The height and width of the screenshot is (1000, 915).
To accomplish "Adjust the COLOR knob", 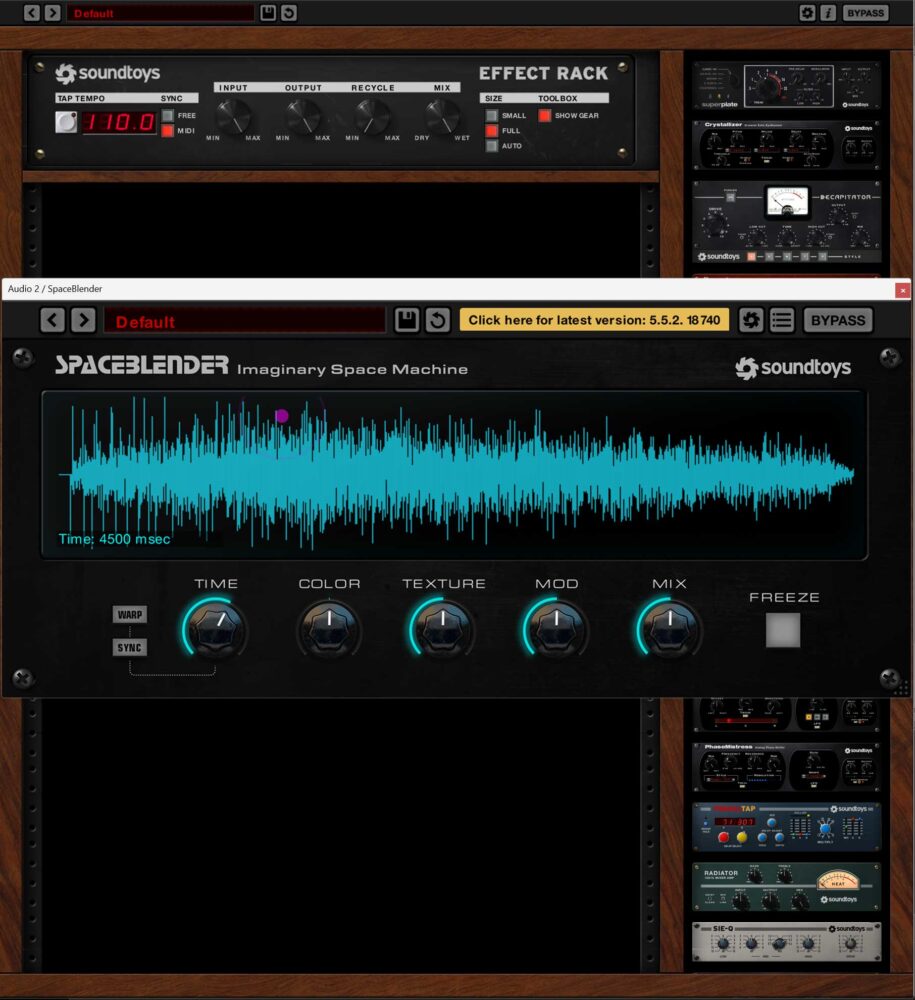I will tap(329, 629).
